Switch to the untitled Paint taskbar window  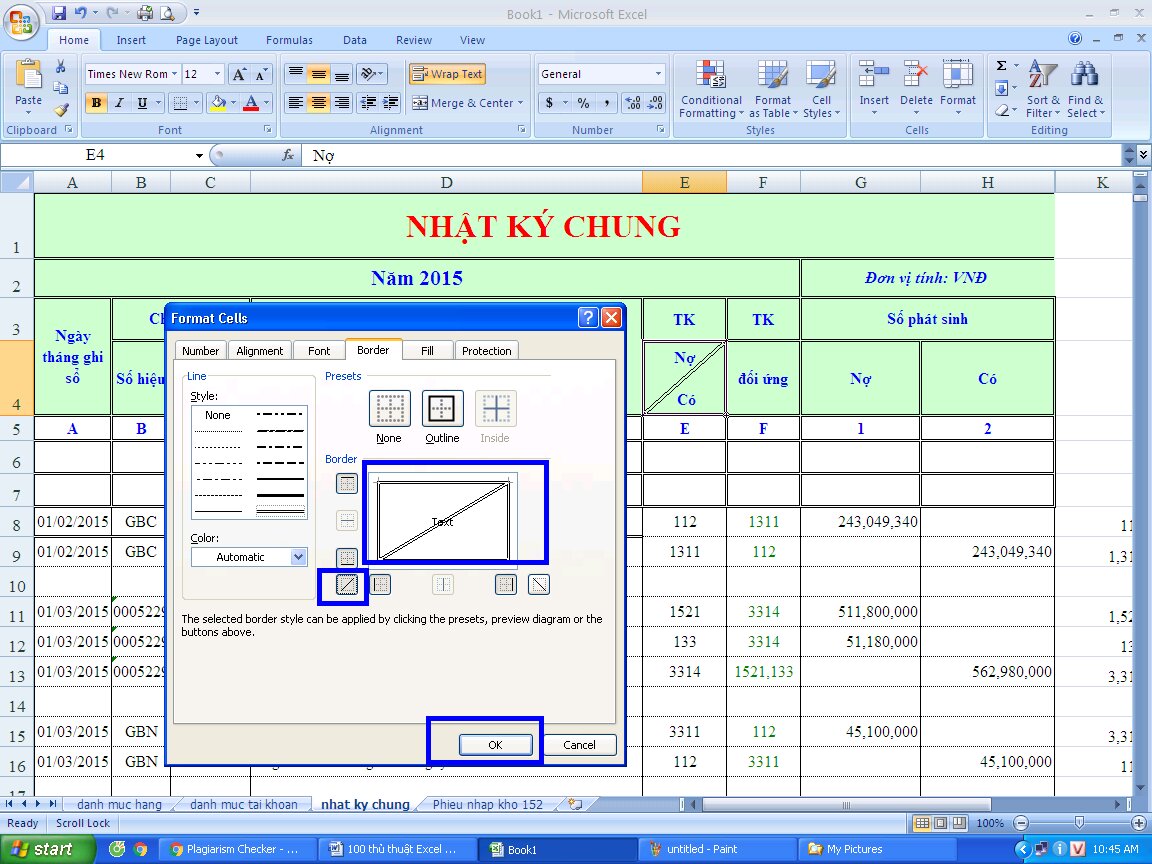click(713, 849)
